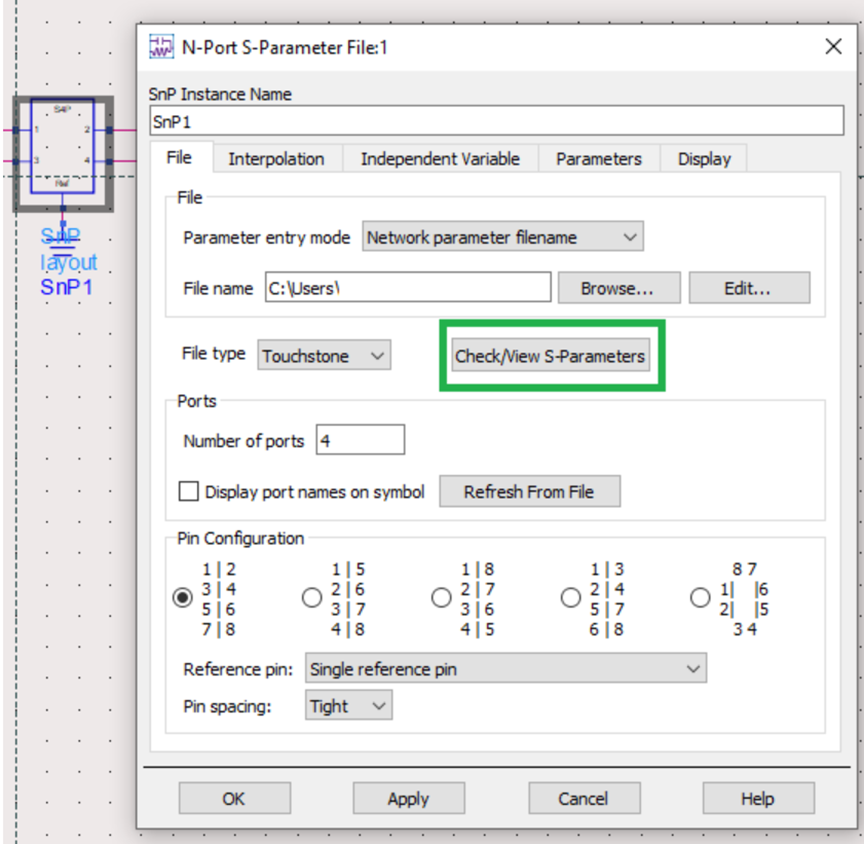Click the Number of ports field

pyautogui.click(x=360, y=440)
